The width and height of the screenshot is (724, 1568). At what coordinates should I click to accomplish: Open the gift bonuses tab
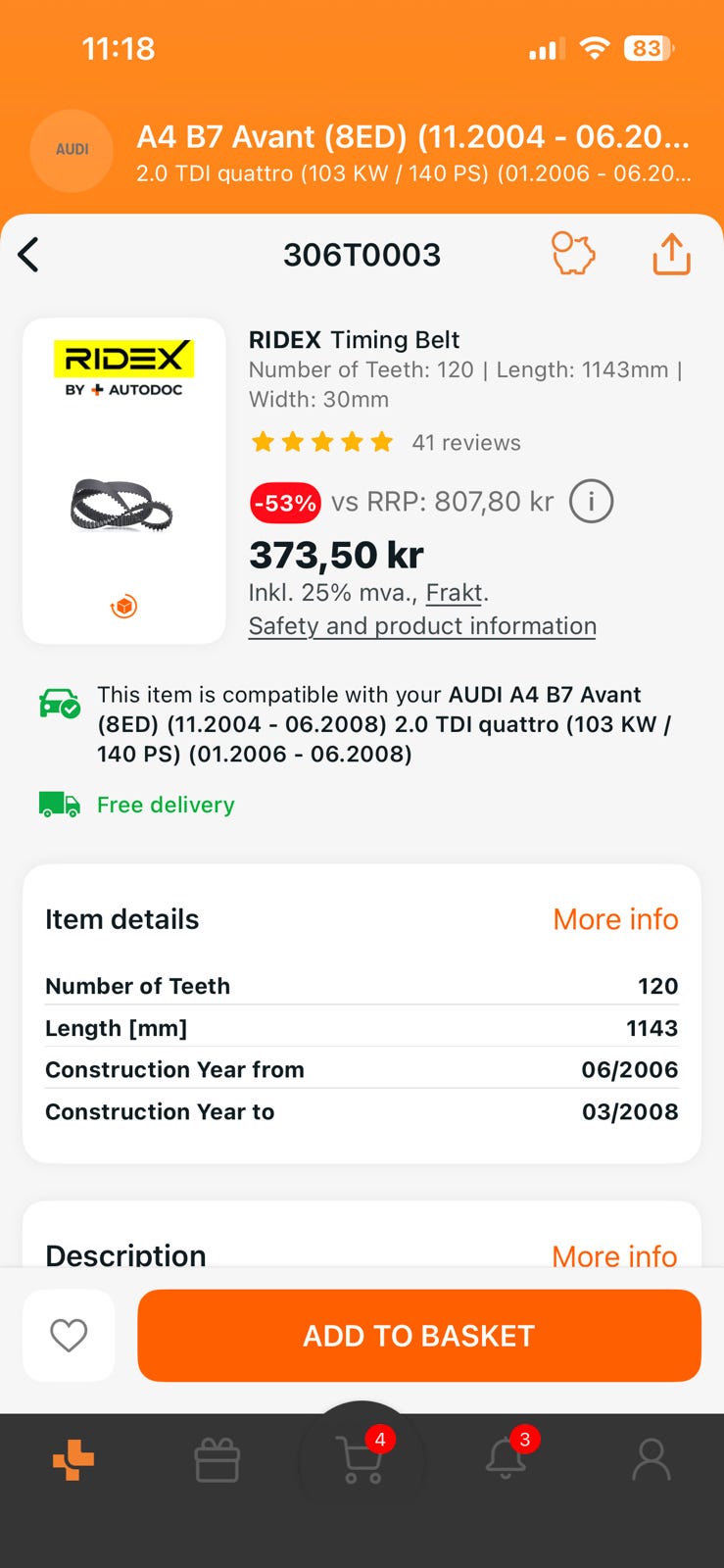point(217,1460)
